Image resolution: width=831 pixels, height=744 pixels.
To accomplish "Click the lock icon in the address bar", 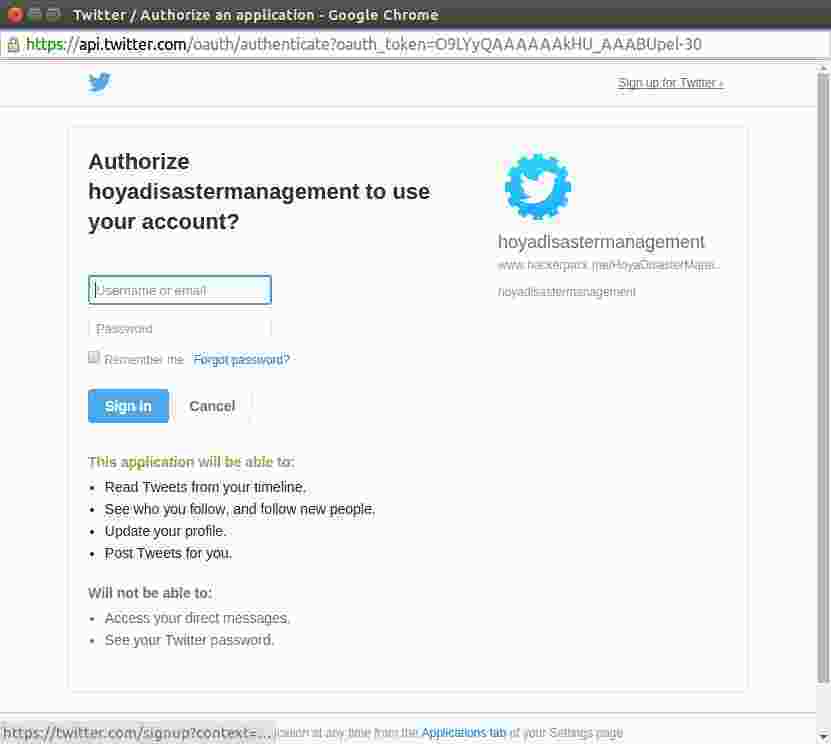I will tap(13, 45).
